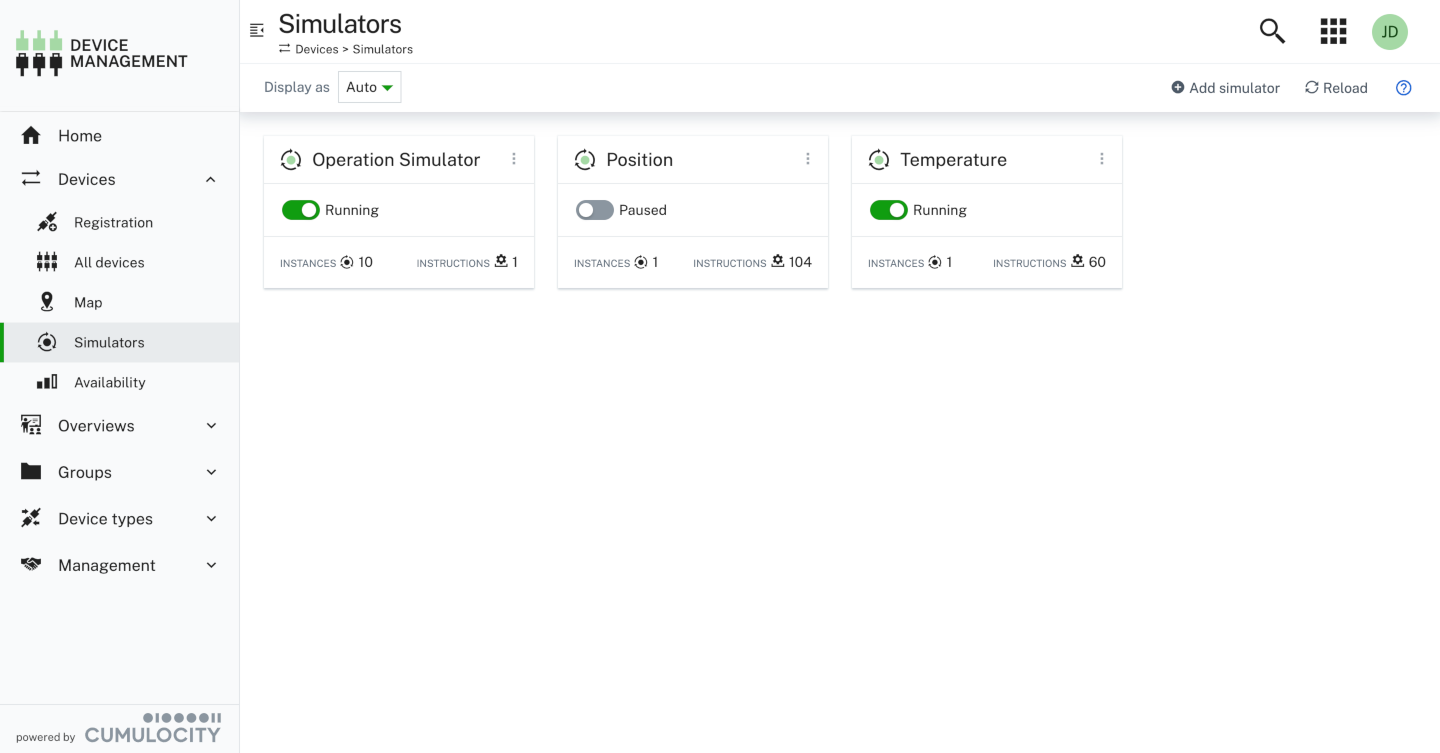Open the application switcher grid

point(1333,31)
